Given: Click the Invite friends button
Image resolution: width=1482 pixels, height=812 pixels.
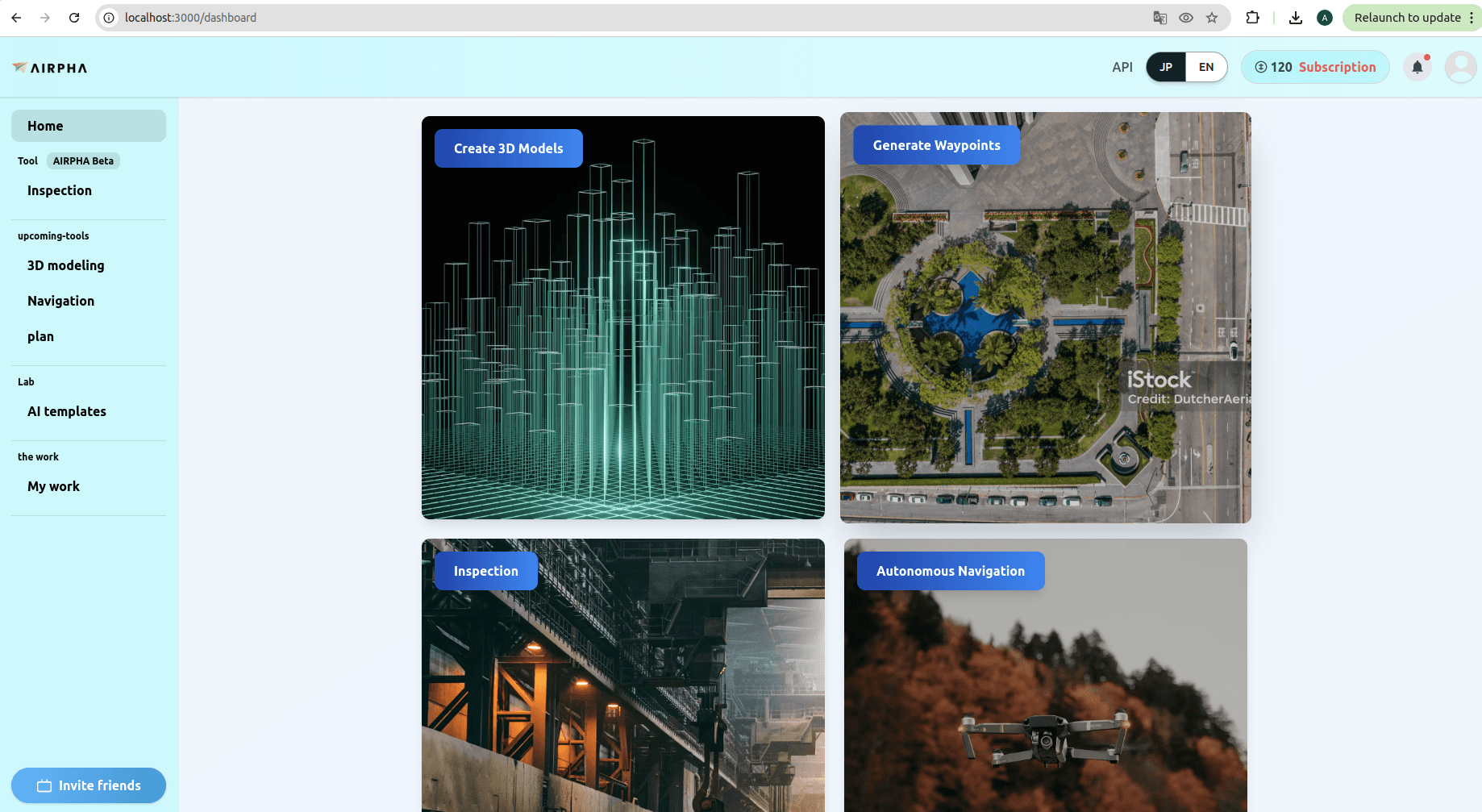Looking at the screenshot, I should click(88, 785).
